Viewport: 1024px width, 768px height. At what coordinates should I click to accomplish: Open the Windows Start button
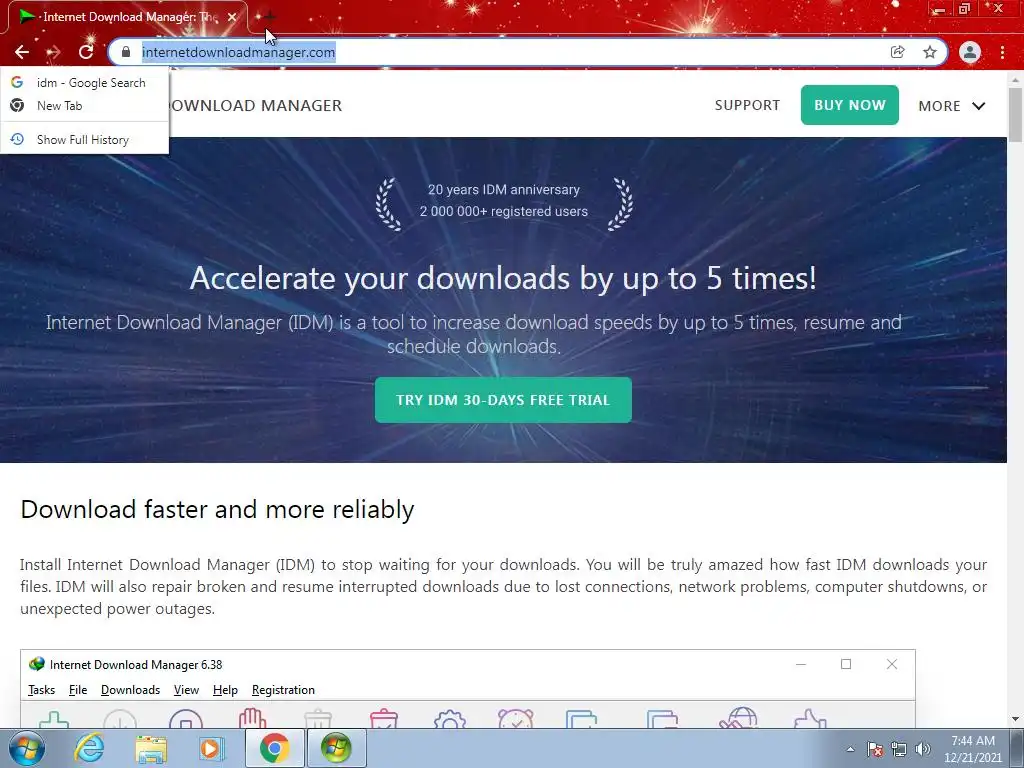(27, 748)
